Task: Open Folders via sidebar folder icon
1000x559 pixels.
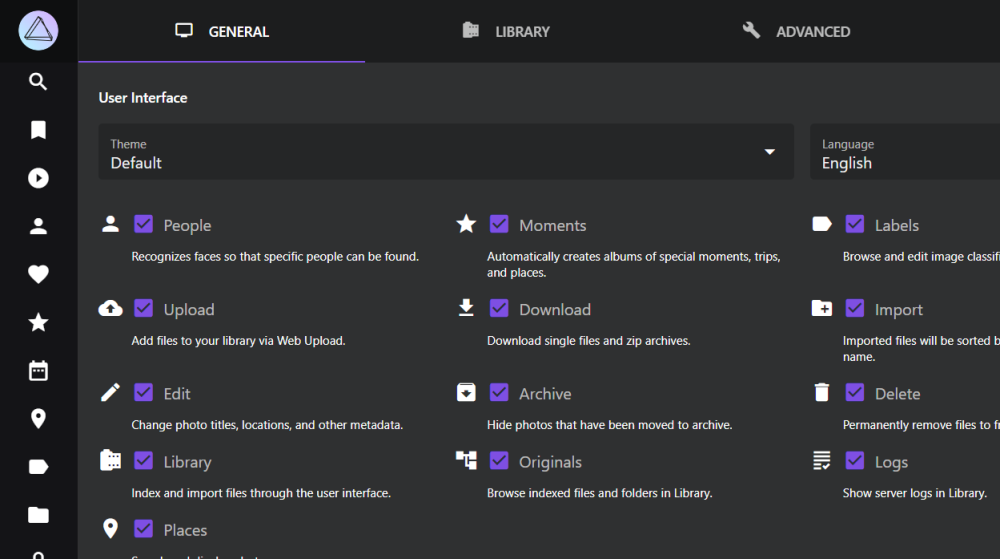Action: tap(38, 515)
